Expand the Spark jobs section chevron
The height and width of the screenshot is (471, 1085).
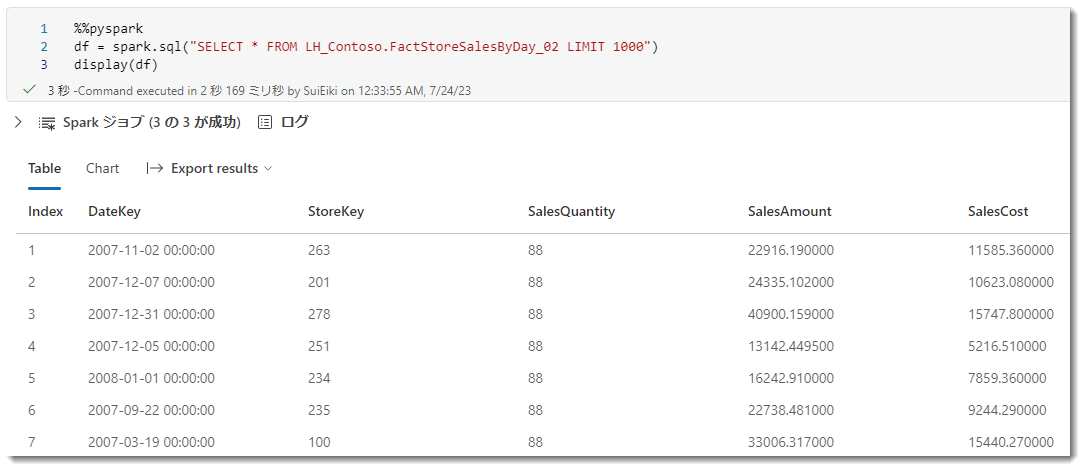tap(18, 122)
